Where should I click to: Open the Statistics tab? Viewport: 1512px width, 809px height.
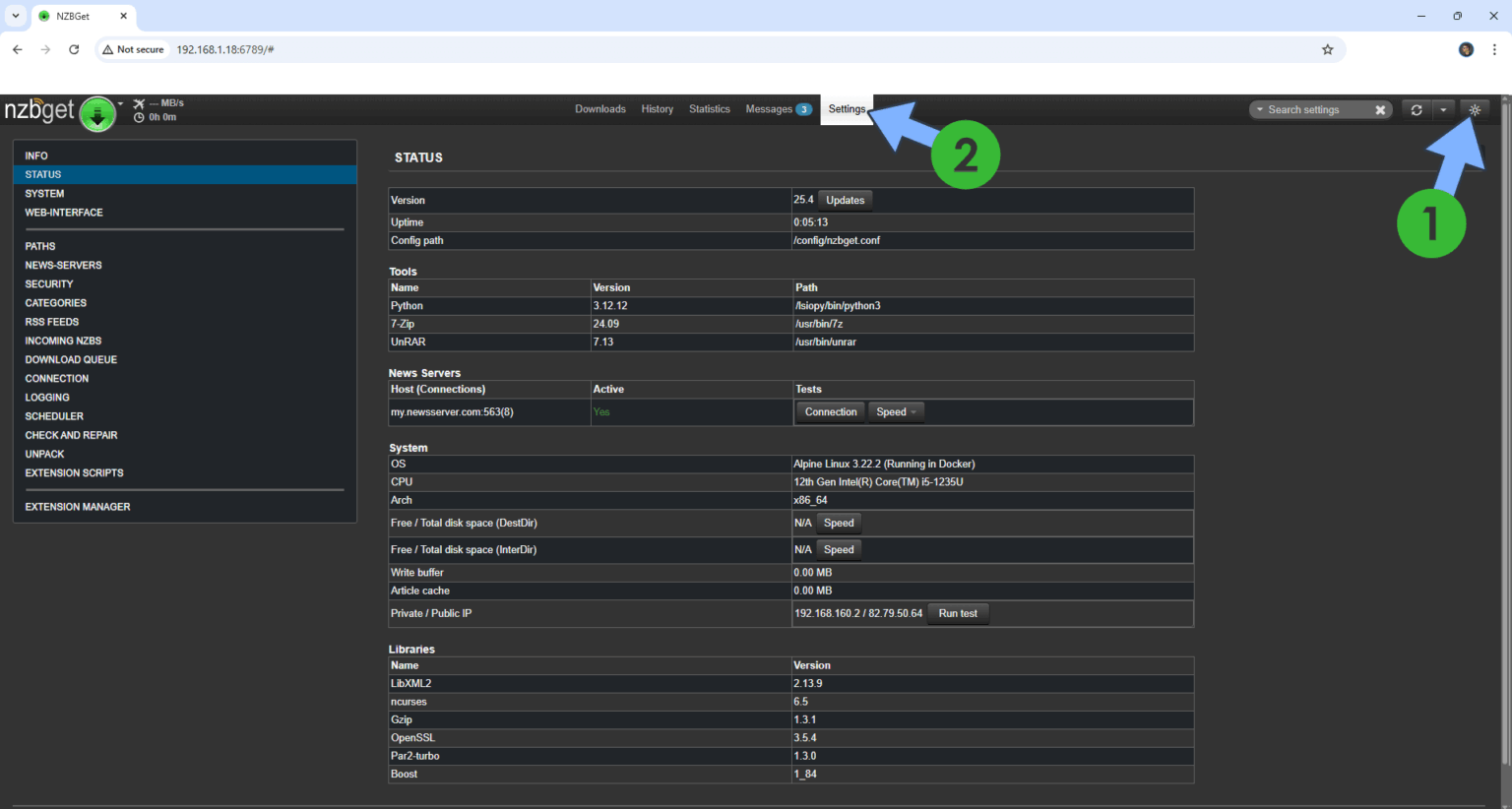tap(710, 109)
